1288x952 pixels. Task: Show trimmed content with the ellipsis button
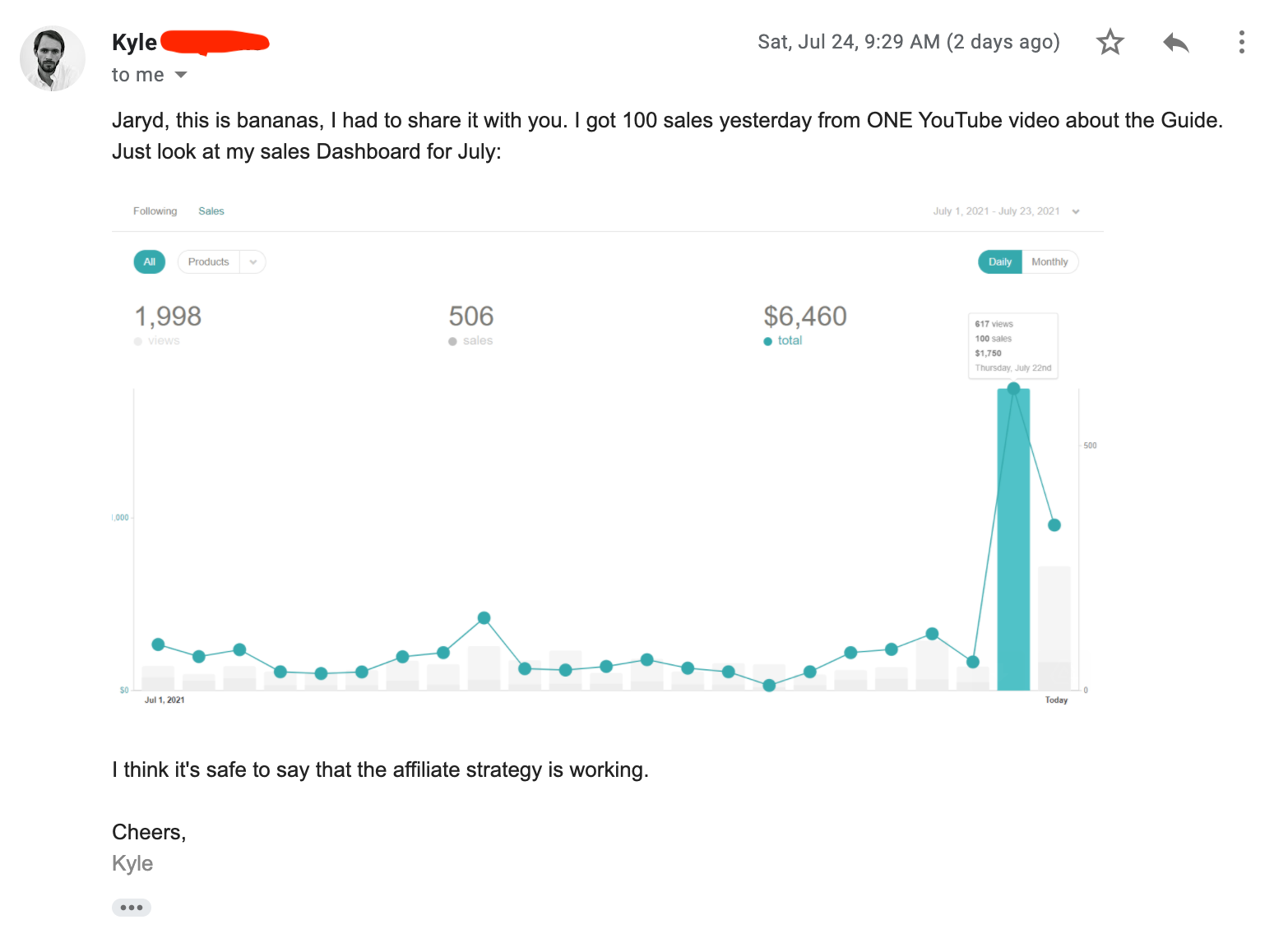[132, 908]
